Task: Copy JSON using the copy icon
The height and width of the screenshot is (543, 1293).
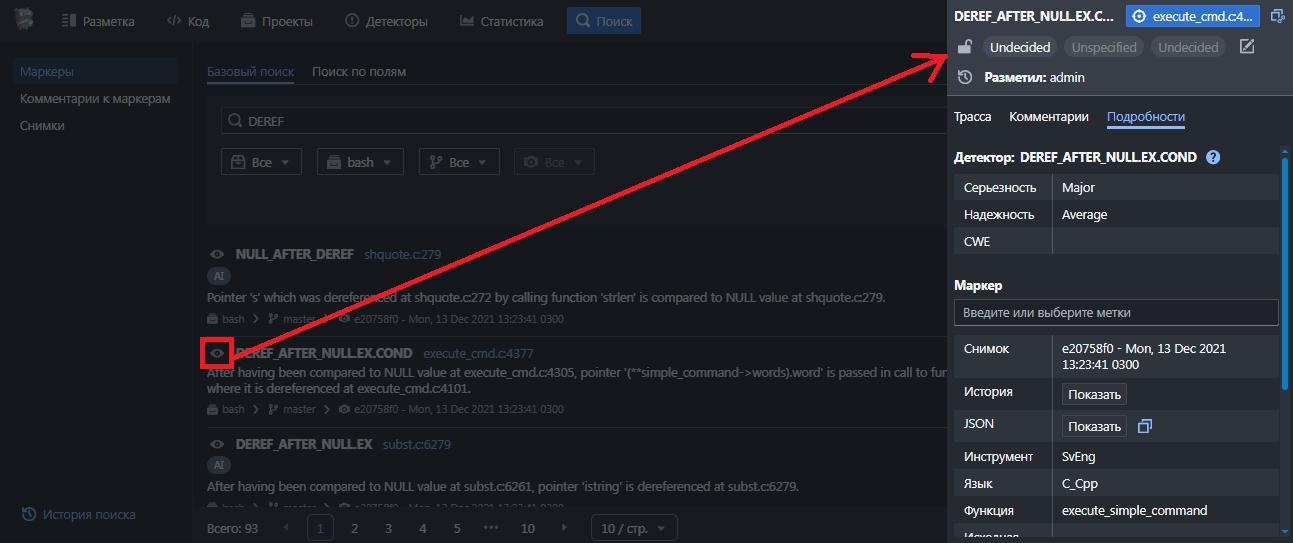Action: point(1145,426)
